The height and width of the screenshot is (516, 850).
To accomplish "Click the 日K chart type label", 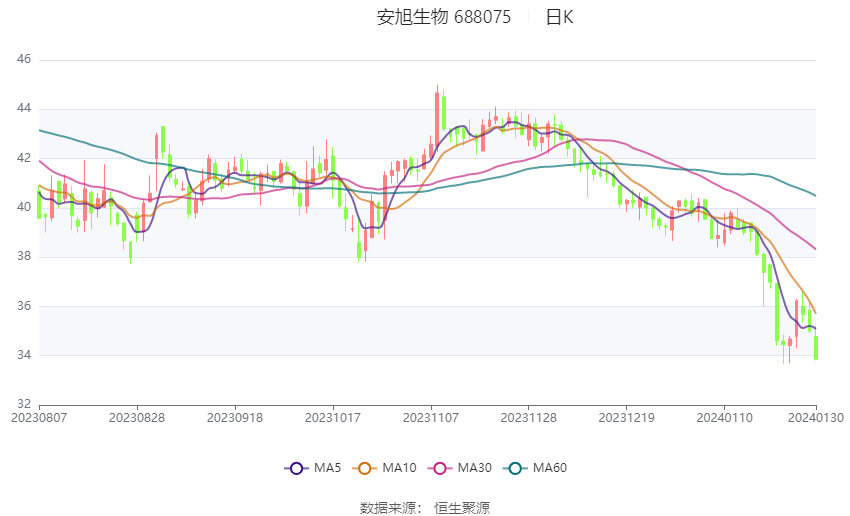I will 559,17.
